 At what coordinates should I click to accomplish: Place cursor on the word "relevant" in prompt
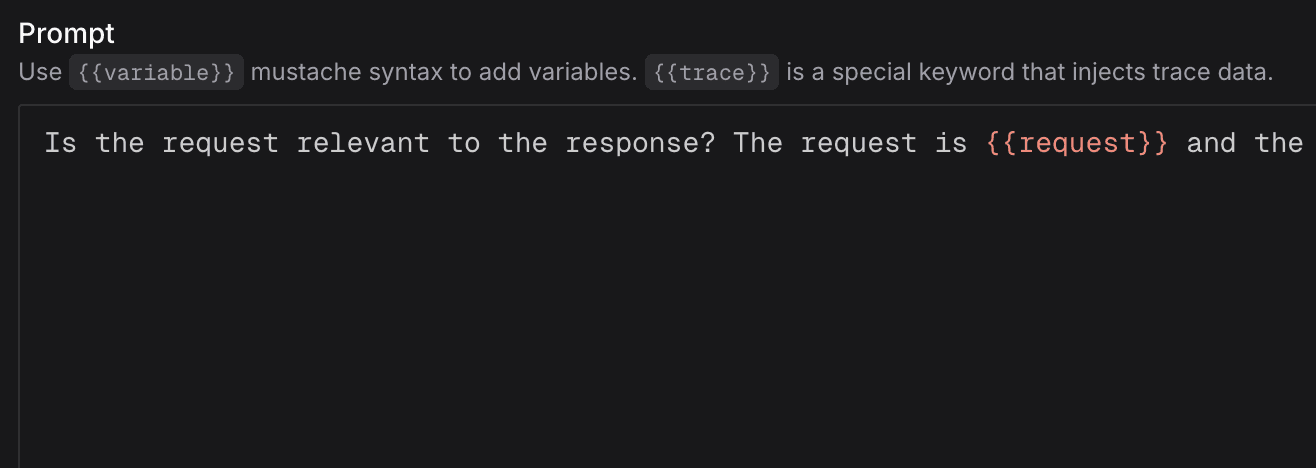(363, 143)
